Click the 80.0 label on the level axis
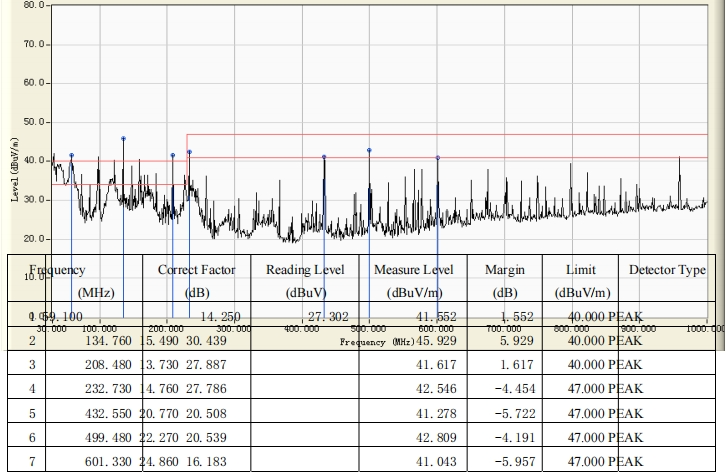Viewport: 726px width, 476px height. click(x=35, y=5)
